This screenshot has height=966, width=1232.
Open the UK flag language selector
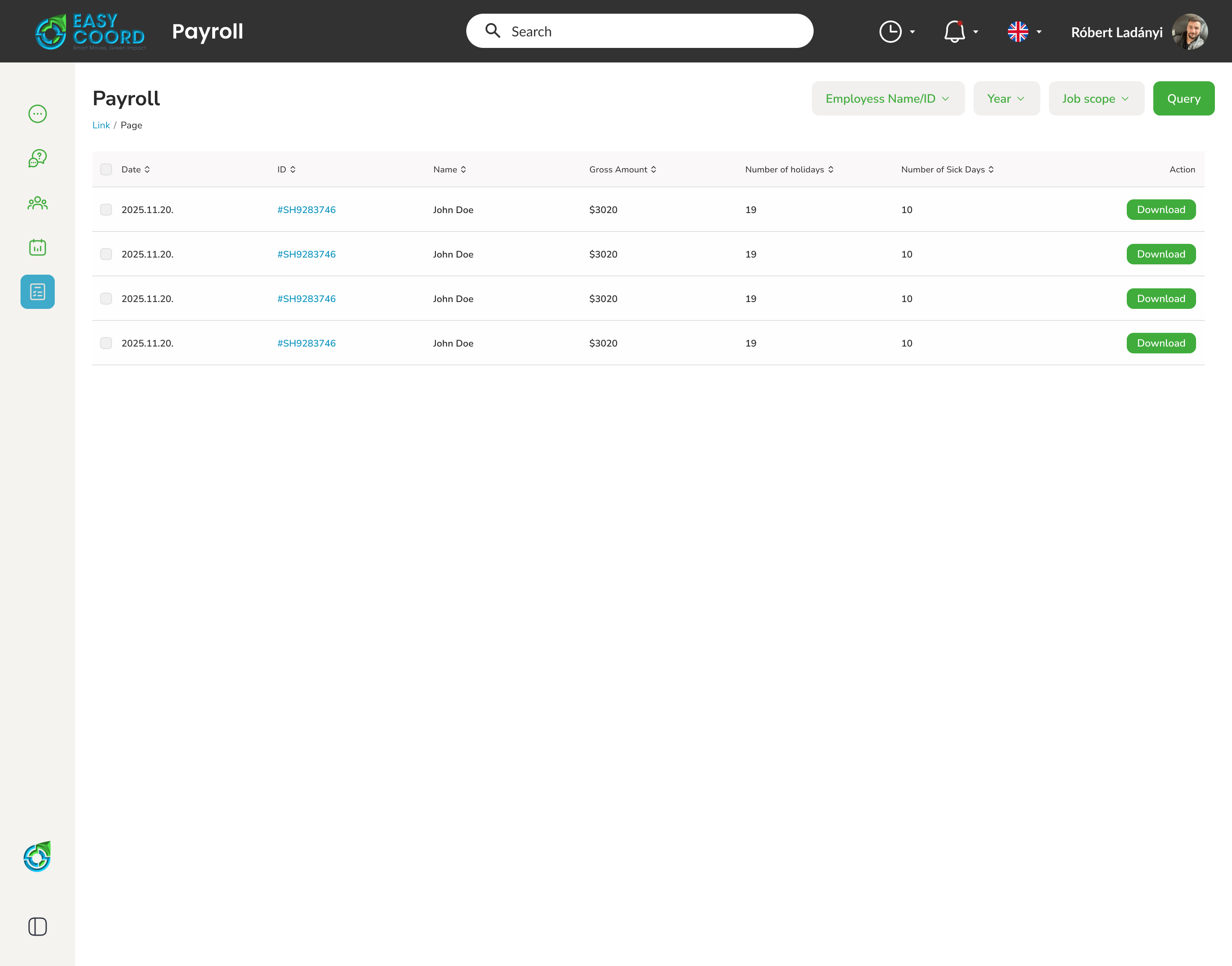click(1018, 32)
